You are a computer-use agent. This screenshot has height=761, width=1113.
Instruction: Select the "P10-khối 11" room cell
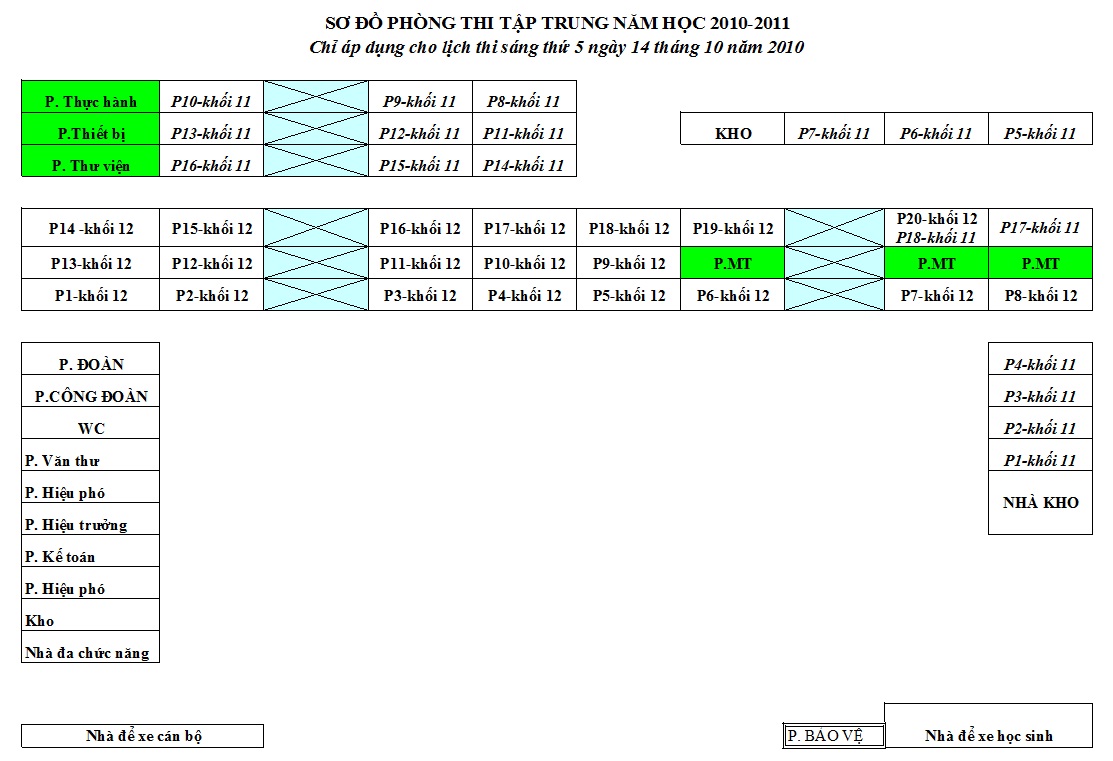(211, 101)
